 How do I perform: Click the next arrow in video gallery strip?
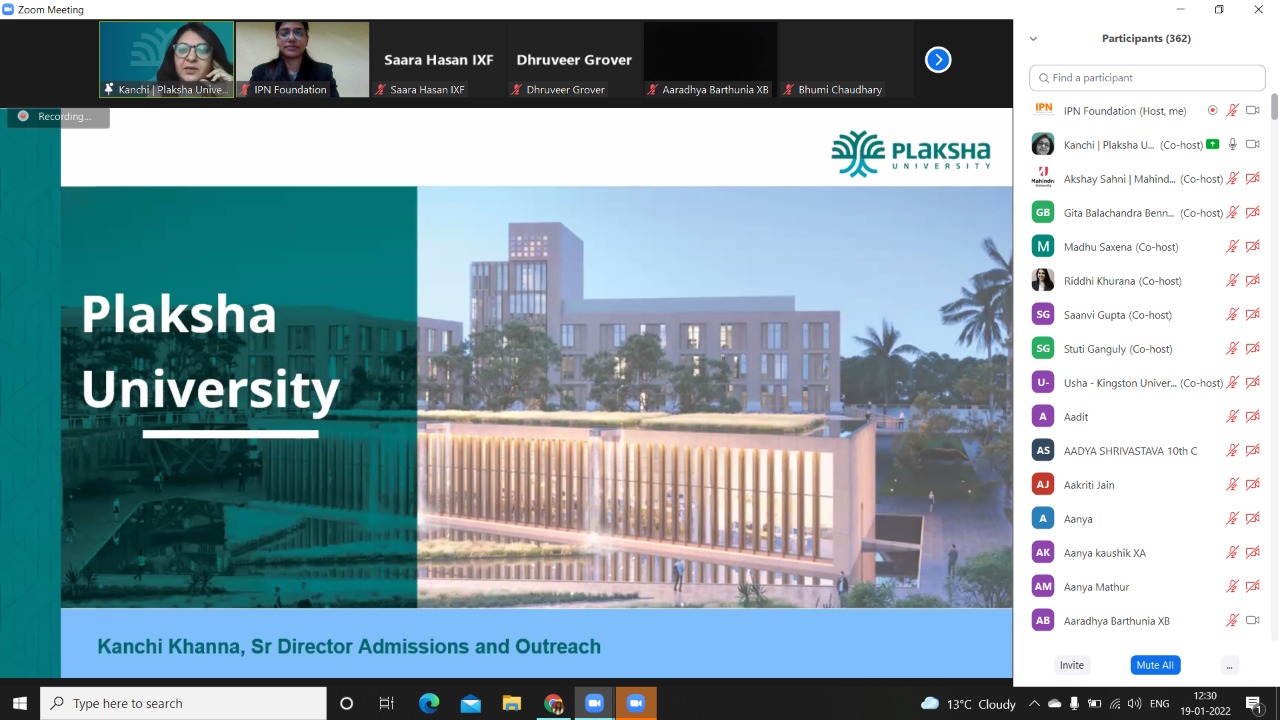click(937, 60)
